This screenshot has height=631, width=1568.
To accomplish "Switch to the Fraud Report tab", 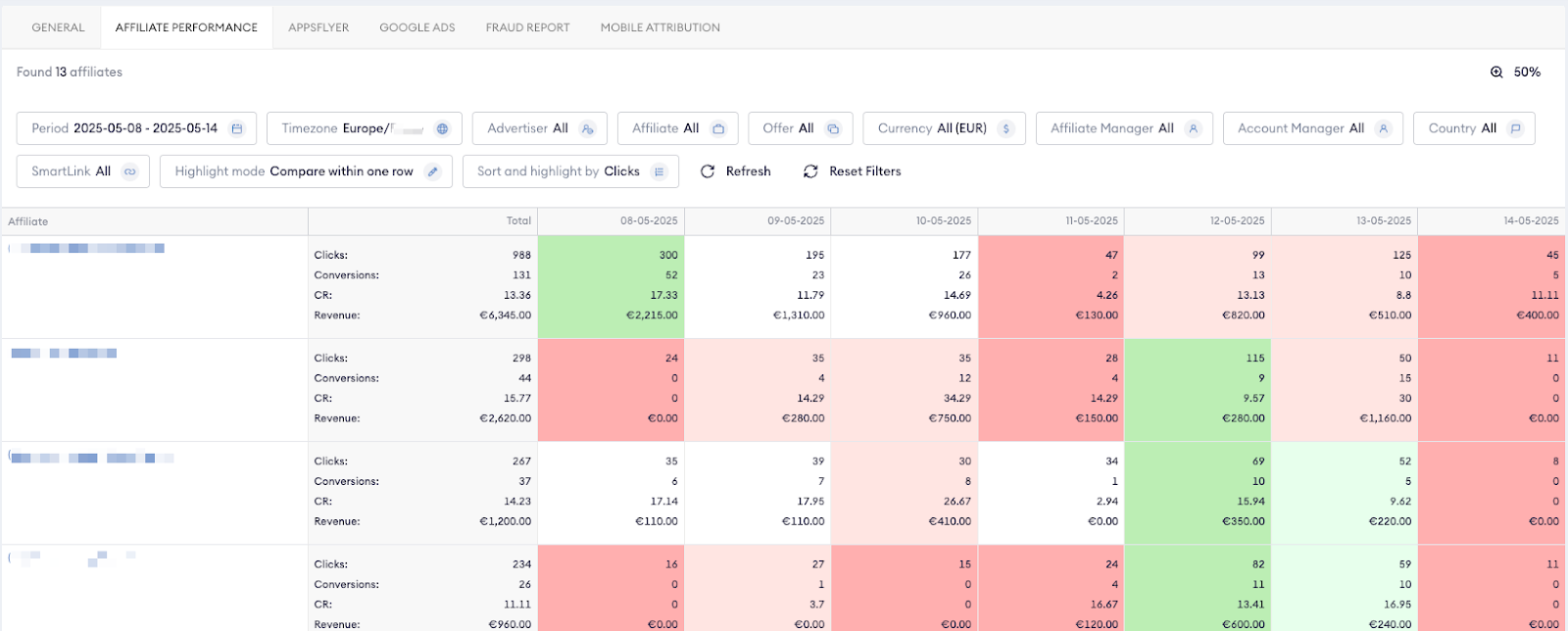I will tap(527, 27).
